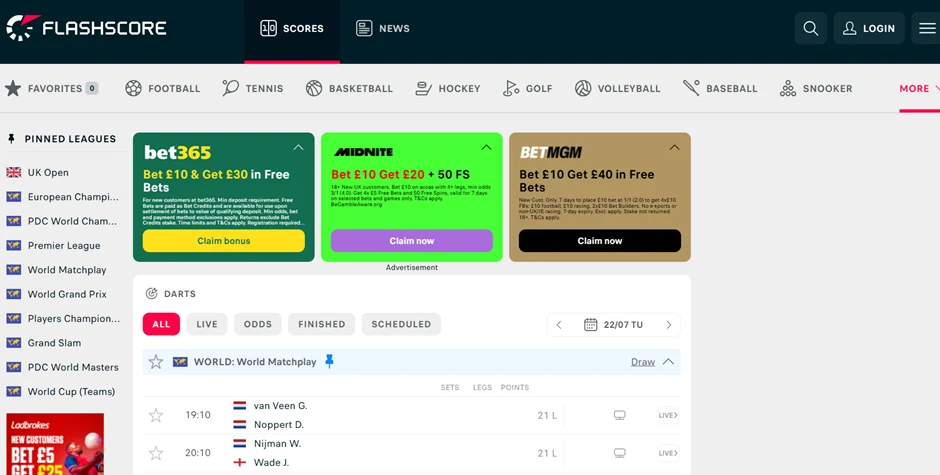The image size is (940, 475).
Task: Select the Snooker sport icon
Action: (788, 88)
